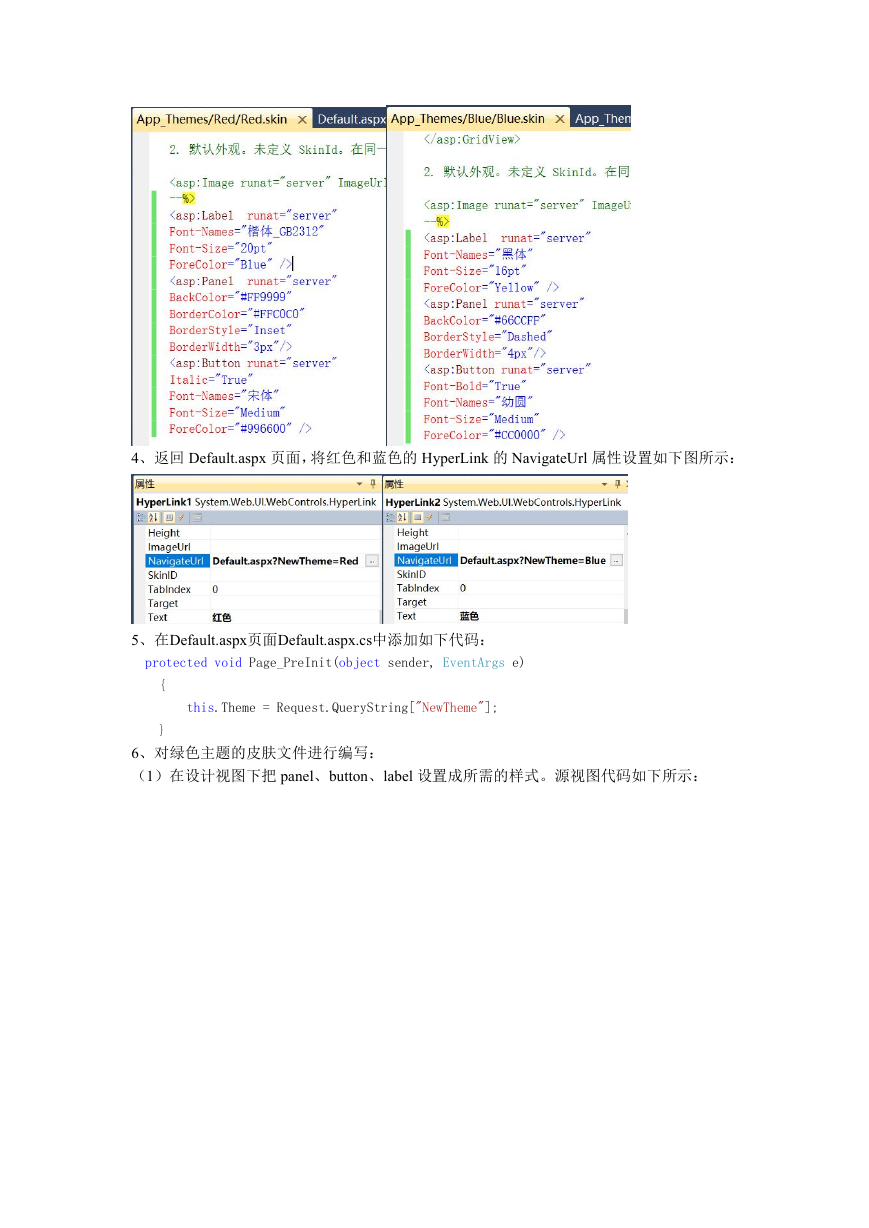Click the Font-Names="宋体" code line
This screenshot has width=869, height=1228.
[x=225, y=396]
